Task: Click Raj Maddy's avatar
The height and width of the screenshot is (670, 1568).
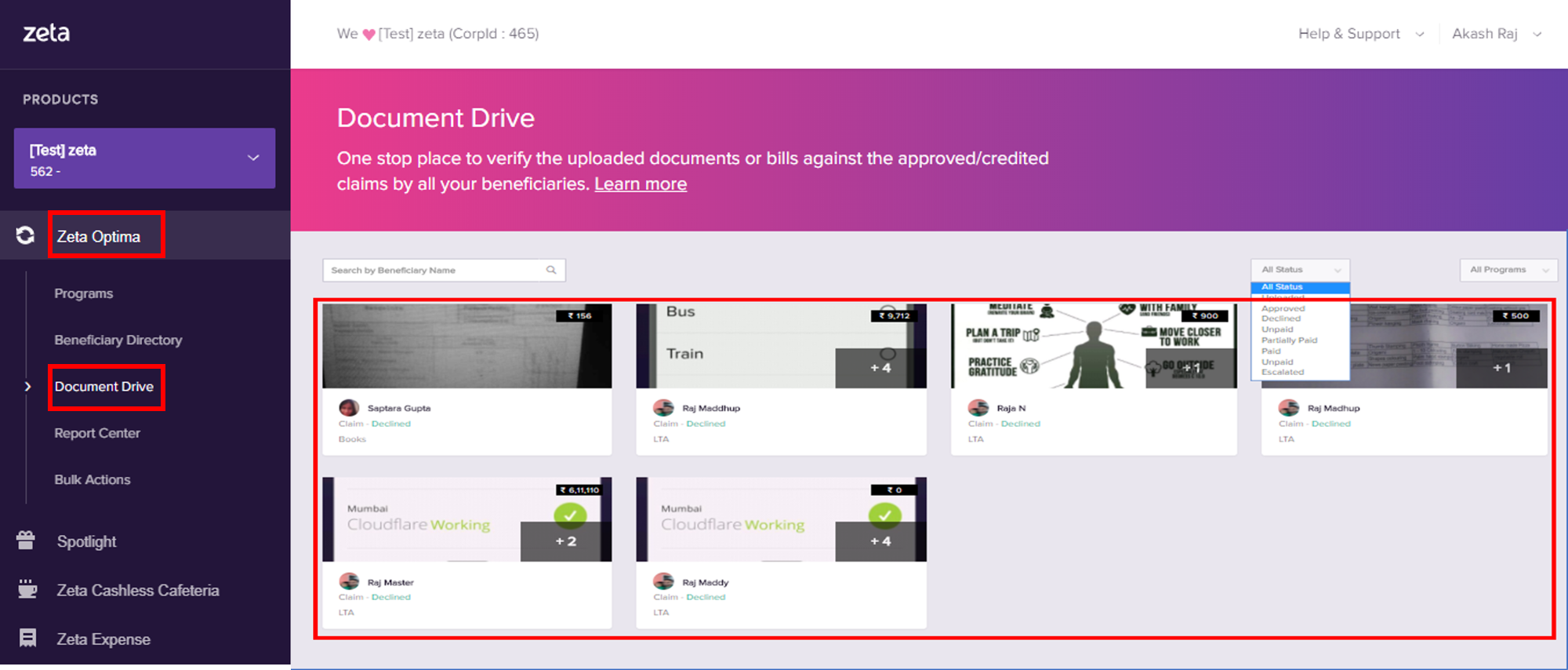Action: 663,581
